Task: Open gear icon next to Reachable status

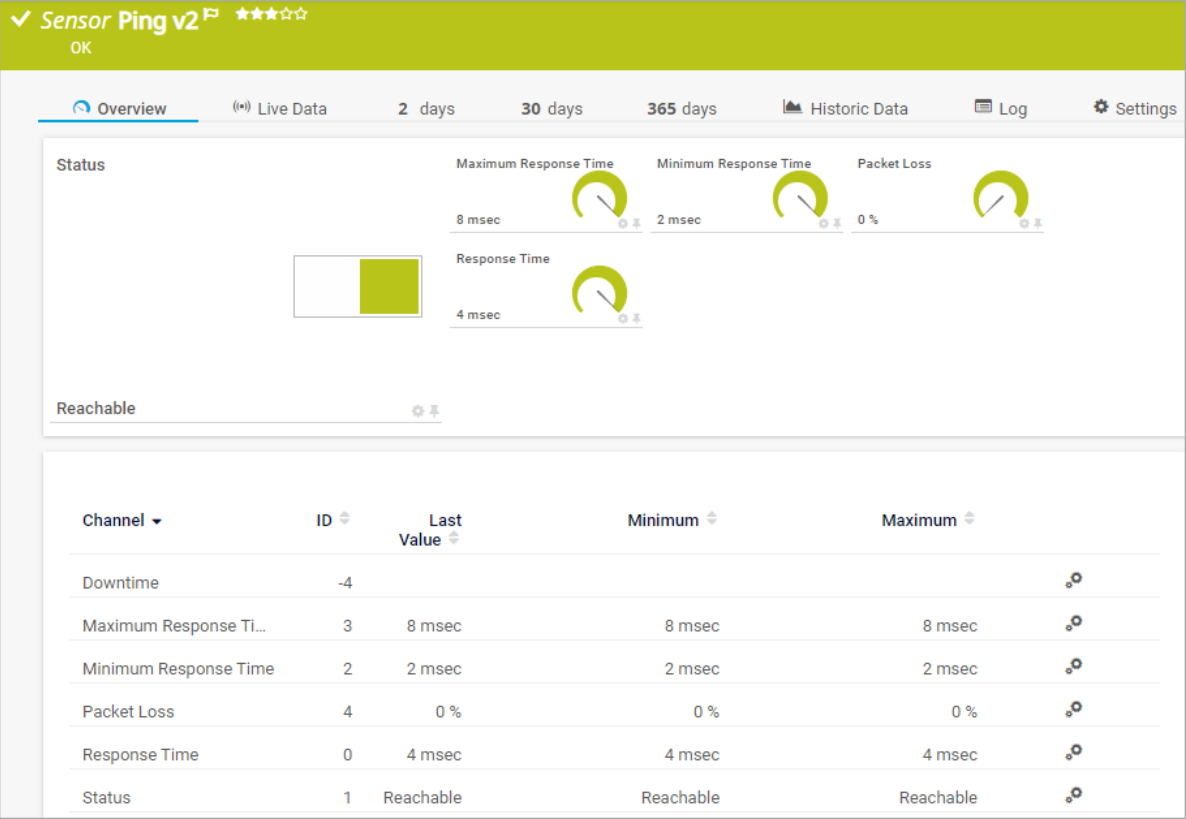Action: [418, 411]
